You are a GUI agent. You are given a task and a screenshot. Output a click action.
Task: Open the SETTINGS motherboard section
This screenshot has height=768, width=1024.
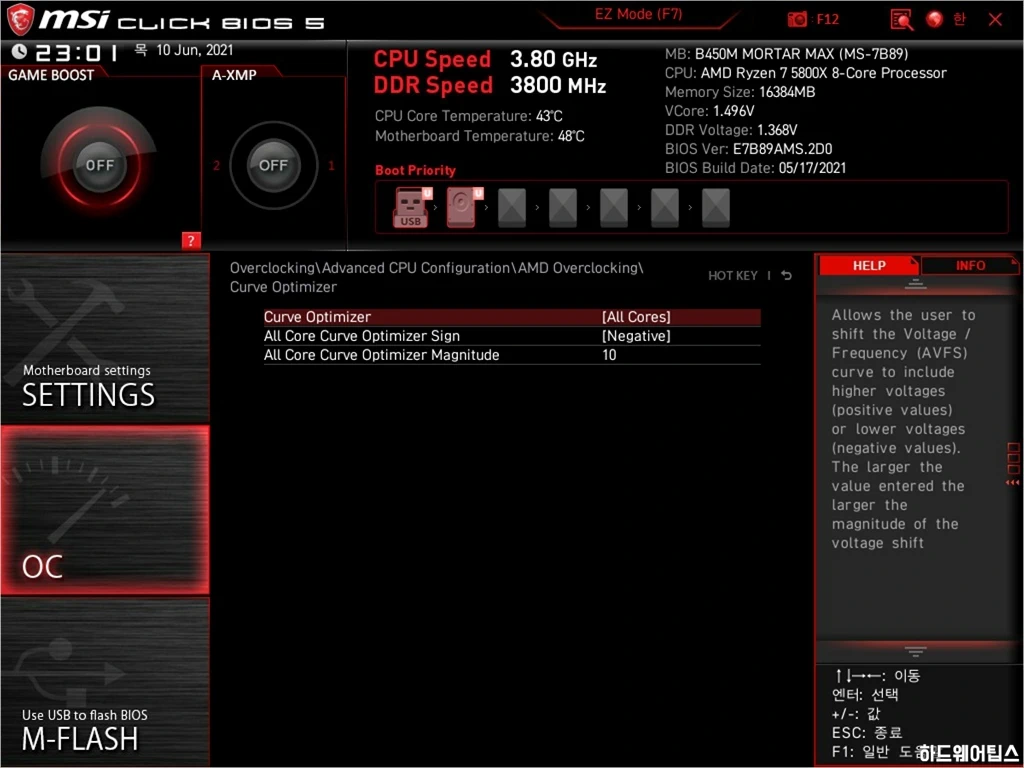pyautogui.click(x=105, y=339)
